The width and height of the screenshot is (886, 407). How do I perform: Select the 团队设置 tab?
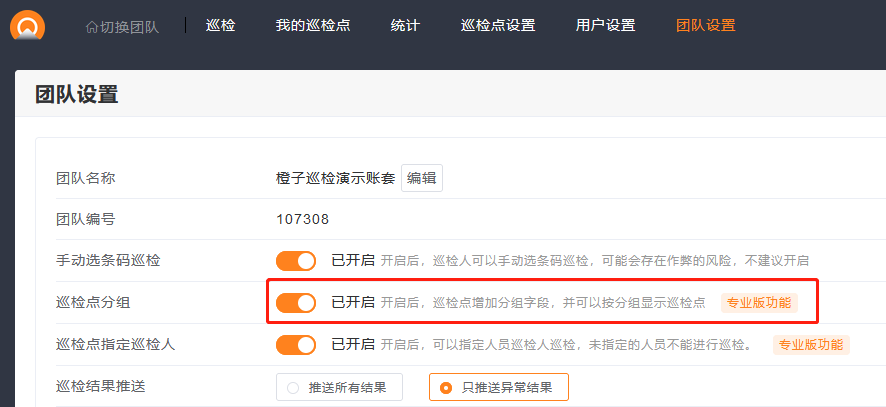[706, 25]
